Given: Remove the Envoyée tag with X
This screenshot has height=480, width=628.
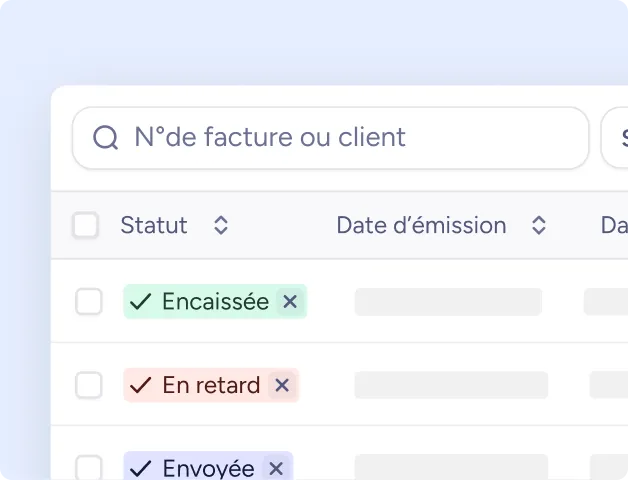Looking at the screenshot, I should point(276,467).
